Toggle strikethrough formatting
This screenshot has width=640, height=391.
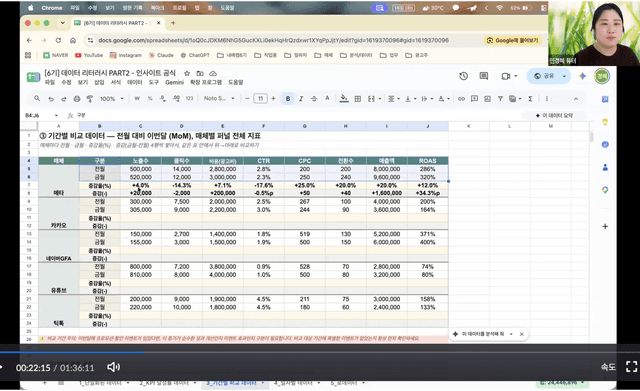tap(314, 98)
